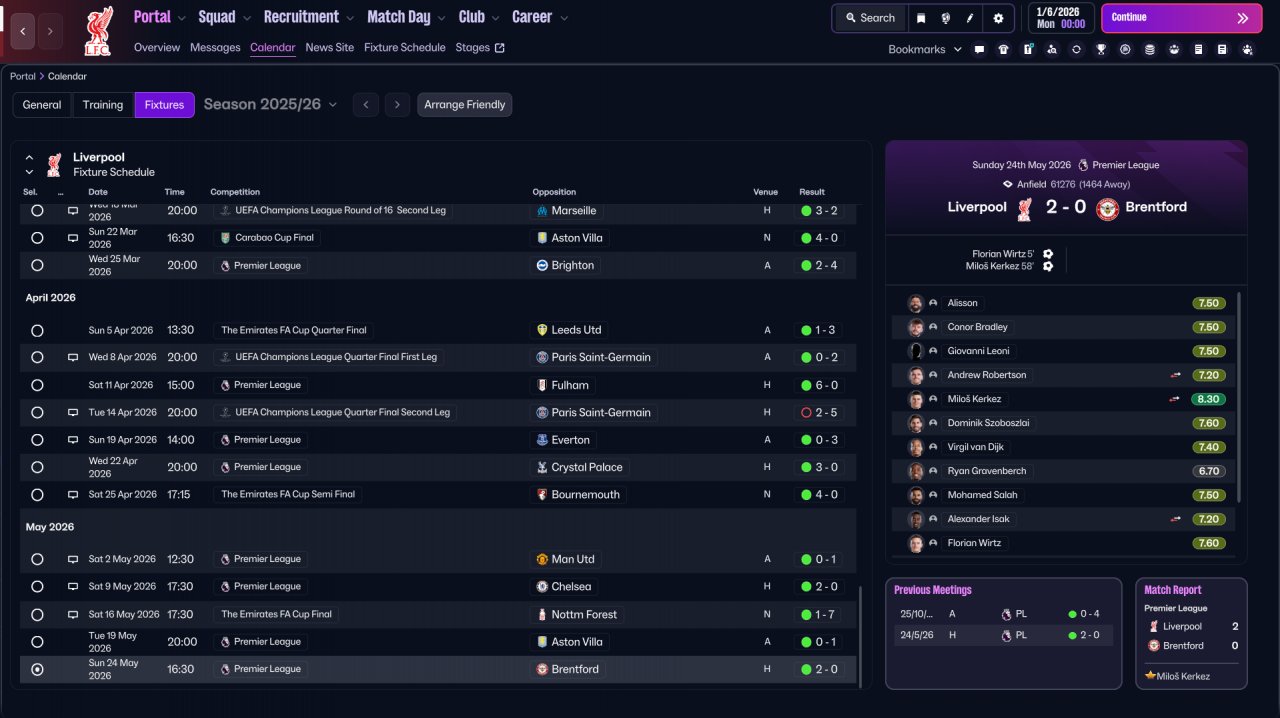
Task: Collapse the Liverpool Fixture Schedule with up chevron
Action: [x=29, y=157]
